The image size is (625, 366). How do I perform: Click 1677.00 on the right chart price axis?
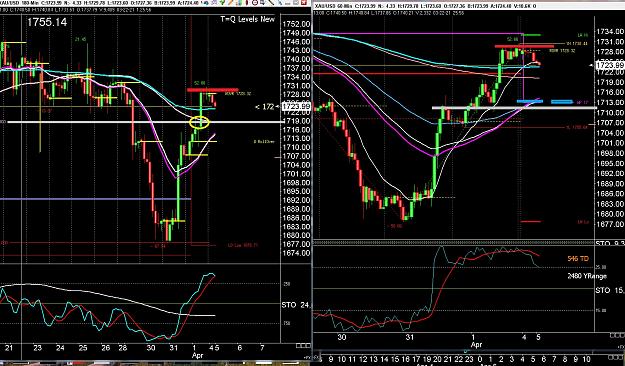coord(610,224)
